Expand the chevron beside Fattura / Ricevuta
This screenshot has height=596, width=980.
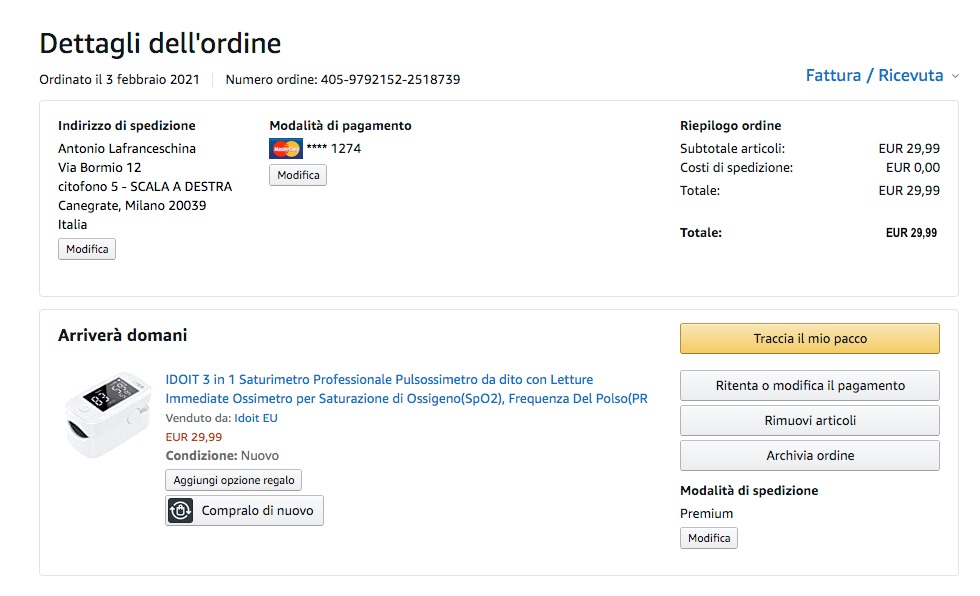coord(955,76)
